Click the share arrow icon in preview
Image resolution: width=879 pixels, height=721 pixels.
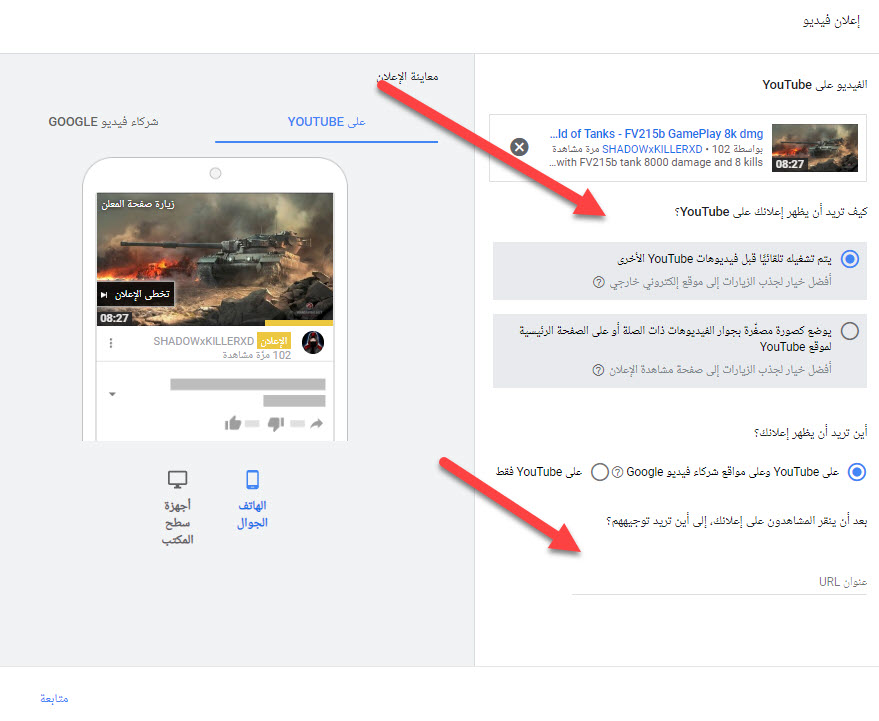pos(317,423)
